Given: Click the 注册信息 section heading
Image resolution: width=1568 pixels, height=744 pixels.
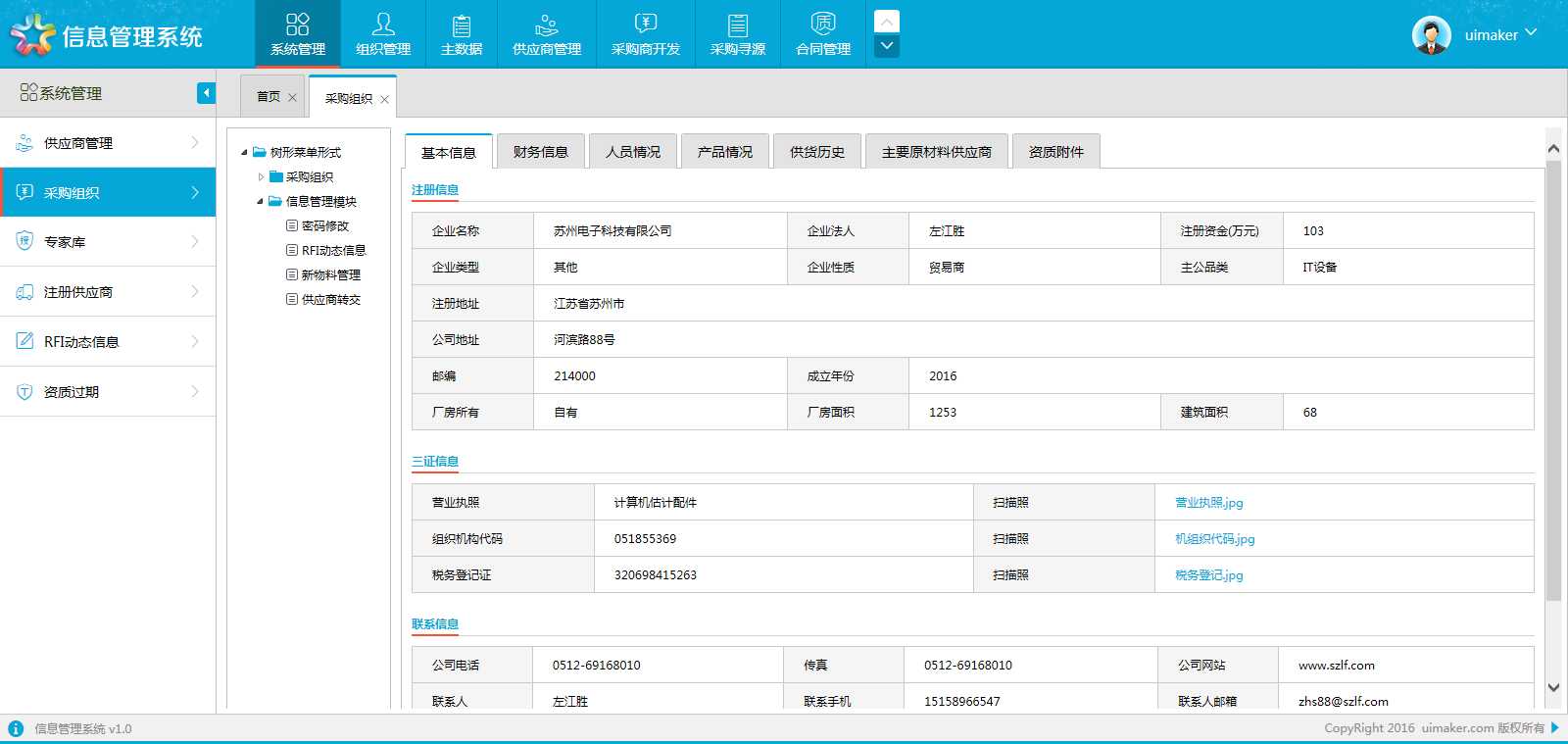Looking at the screenshot, I should 435,190.
